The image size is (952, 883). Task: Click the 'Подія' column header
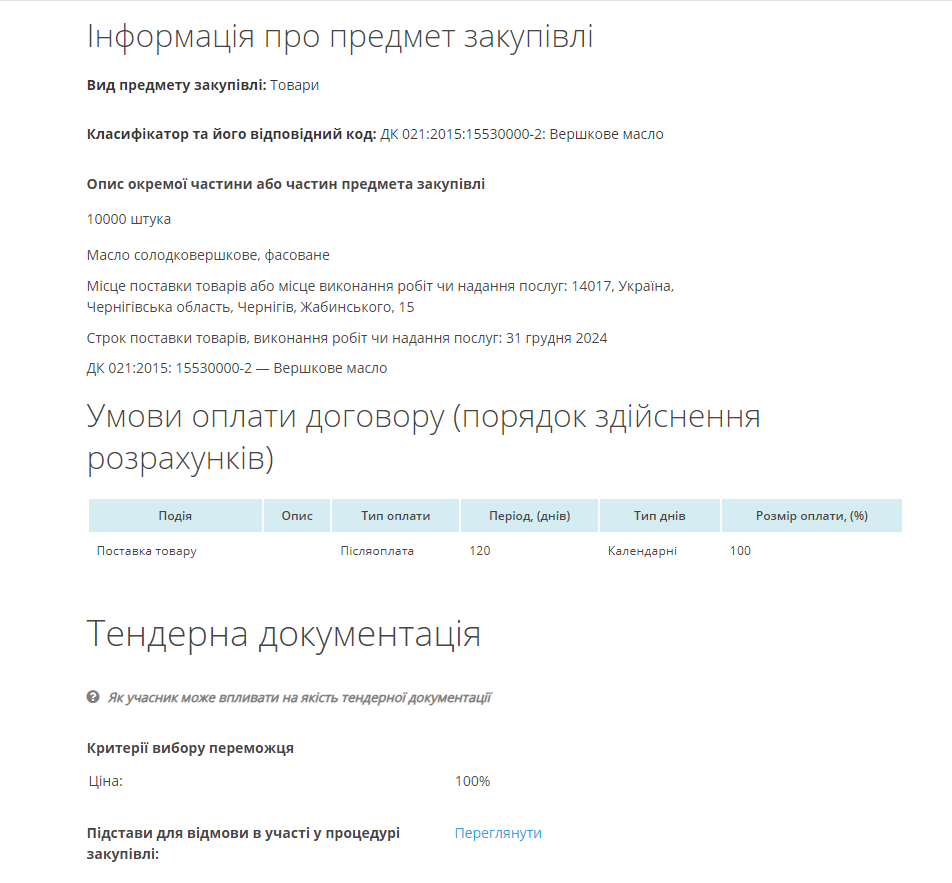(x=175, y=516)
